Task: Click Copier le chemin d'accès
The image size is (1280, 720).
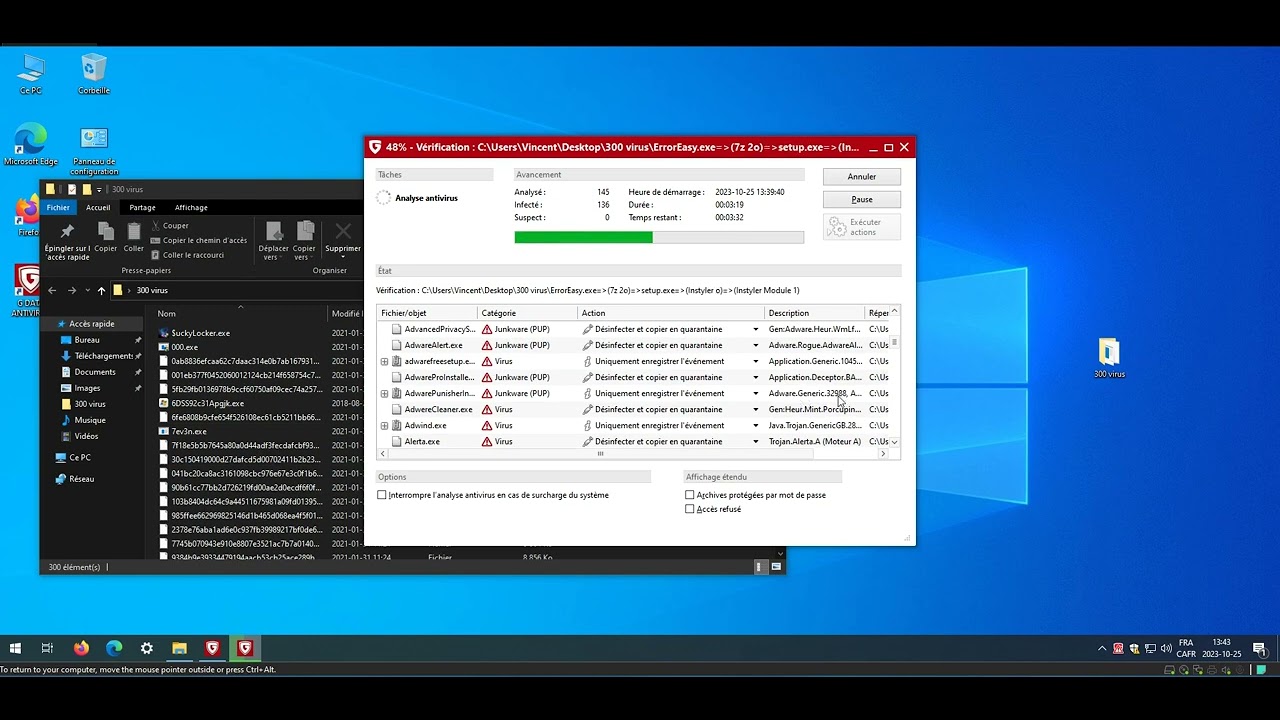Action: pos(198,240)
